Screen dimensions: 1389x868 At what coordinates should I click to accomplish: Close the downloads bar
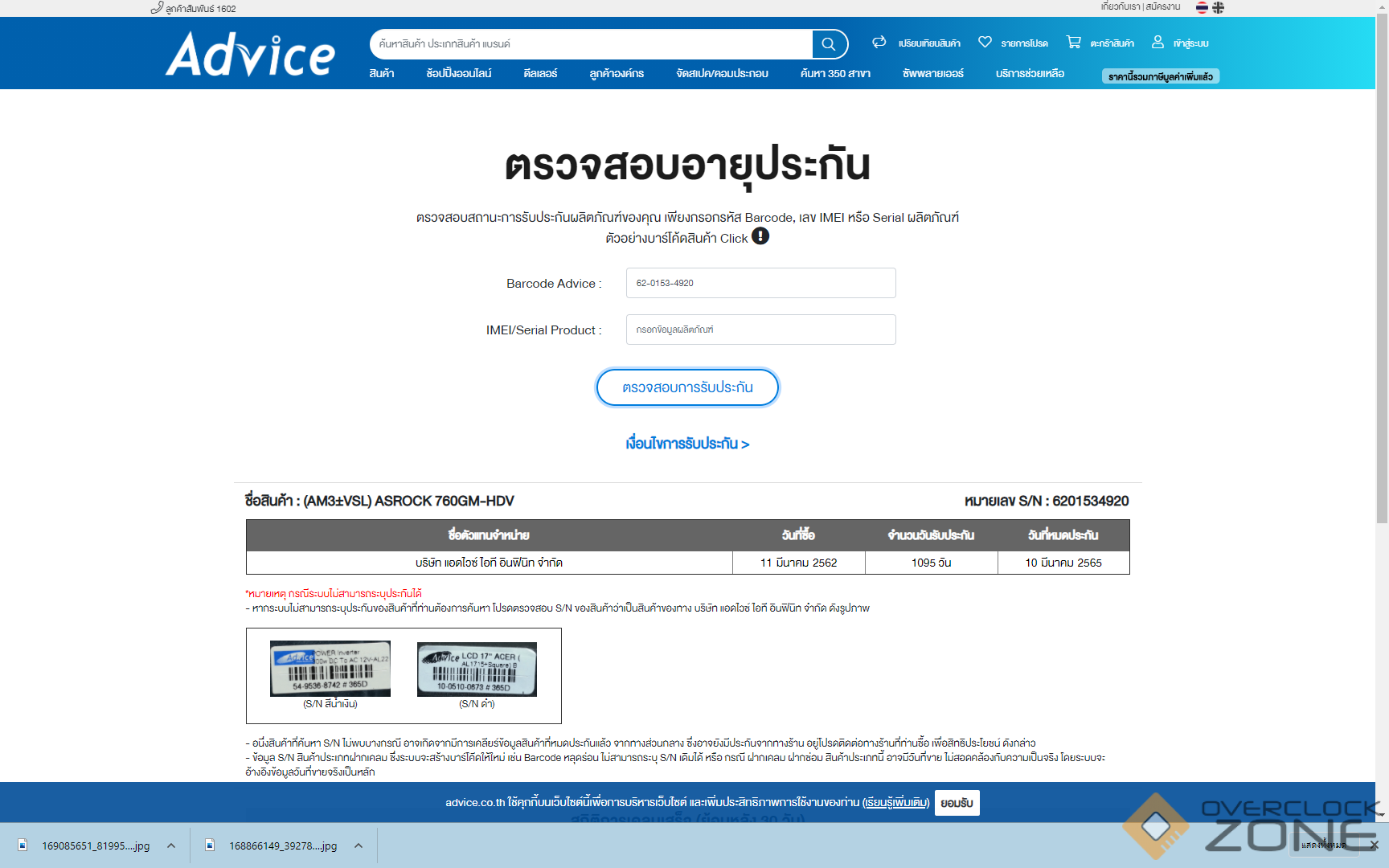coord(1374,845)
